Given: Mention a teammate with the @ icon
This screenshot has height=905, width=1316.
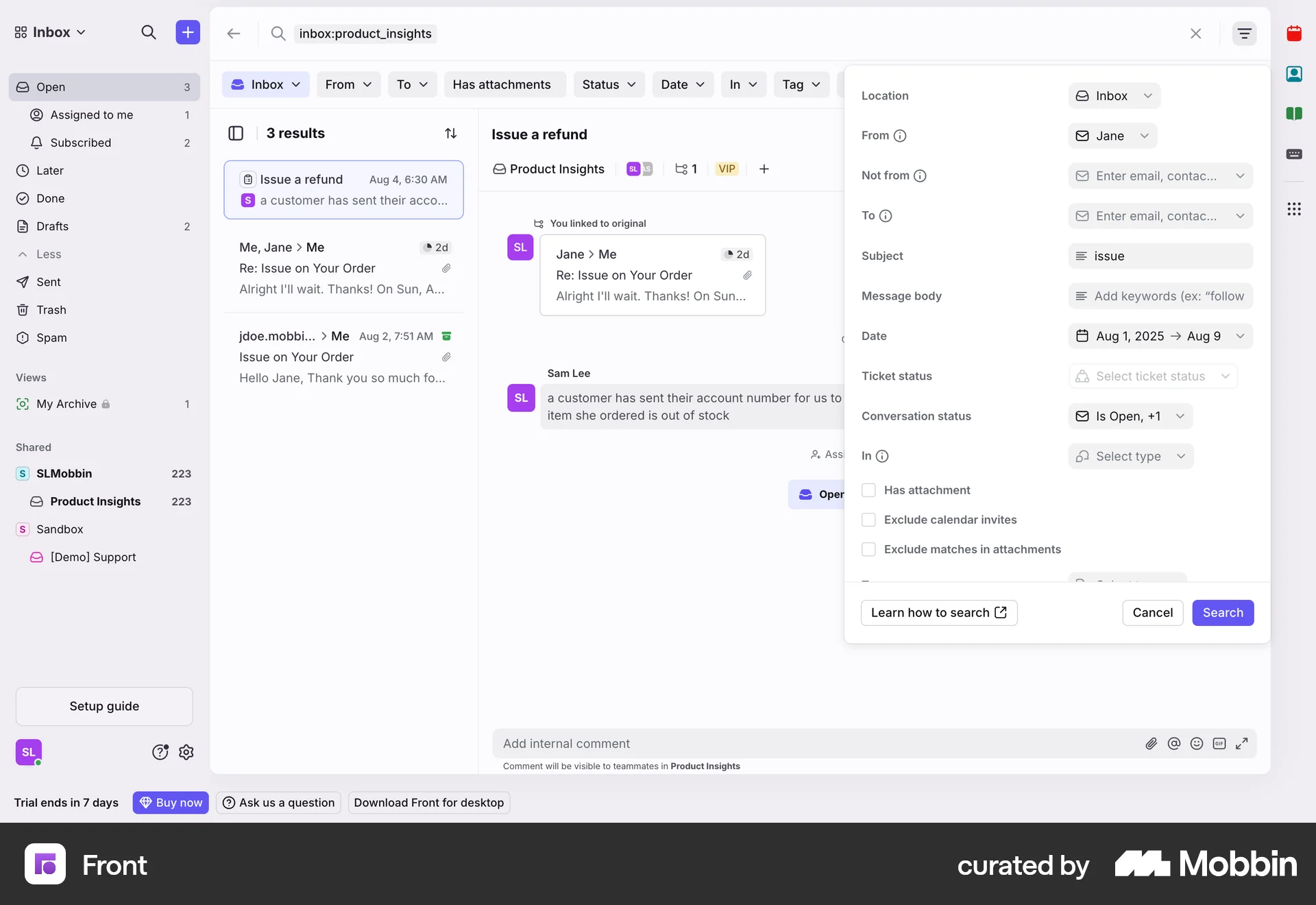Looking at the screenshot, I should click(x=1174, y=743).
